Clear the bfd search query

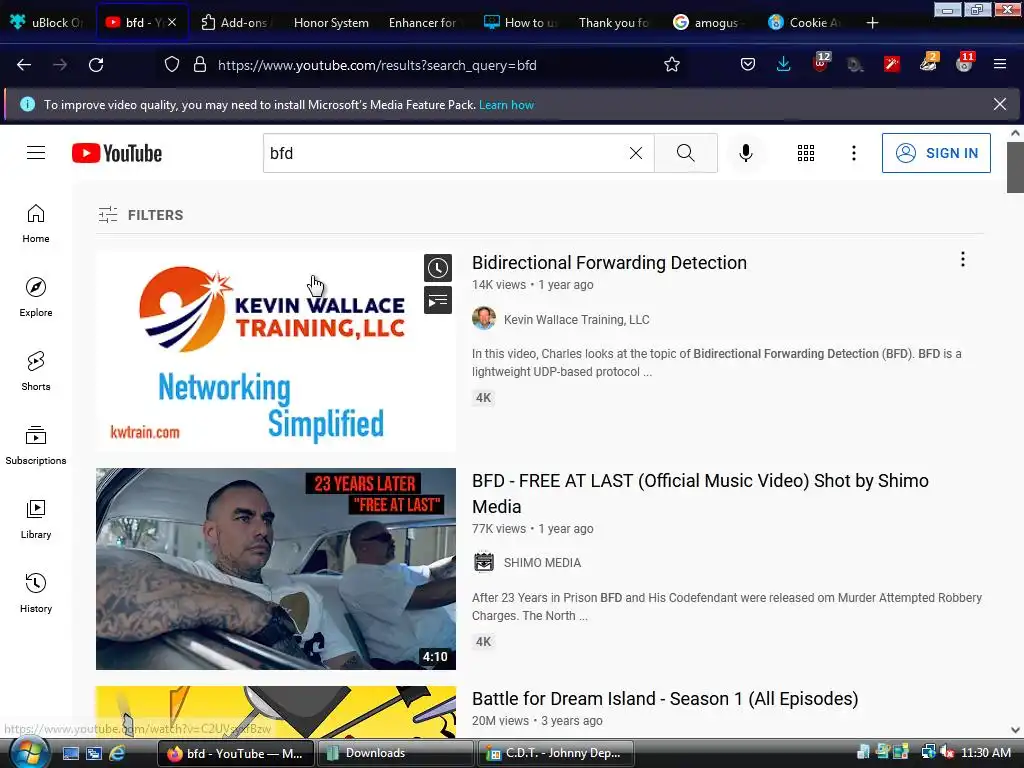[635, 153]
